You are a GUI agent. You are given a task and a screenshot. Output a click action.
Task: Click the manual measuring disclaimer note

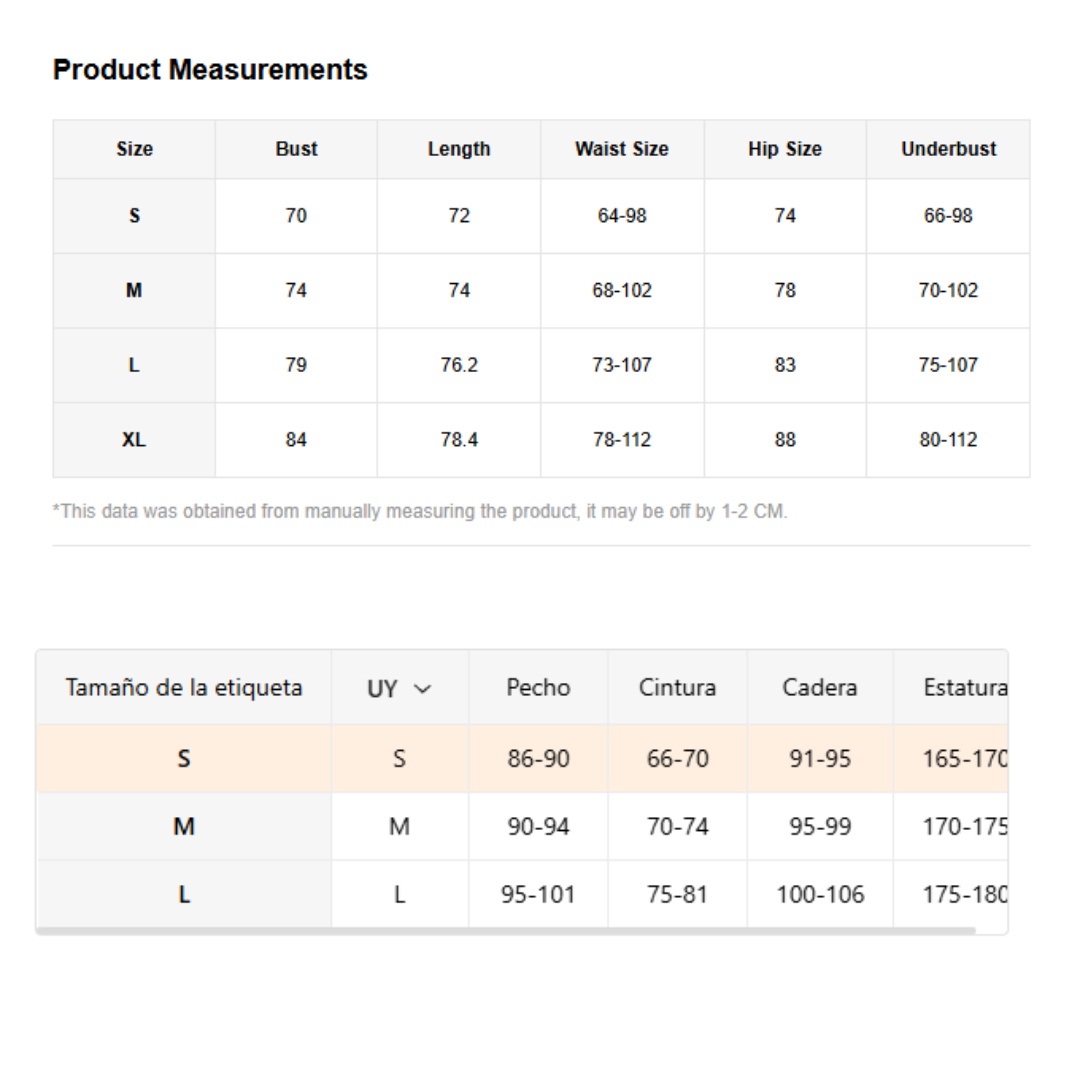click(420, 512)
